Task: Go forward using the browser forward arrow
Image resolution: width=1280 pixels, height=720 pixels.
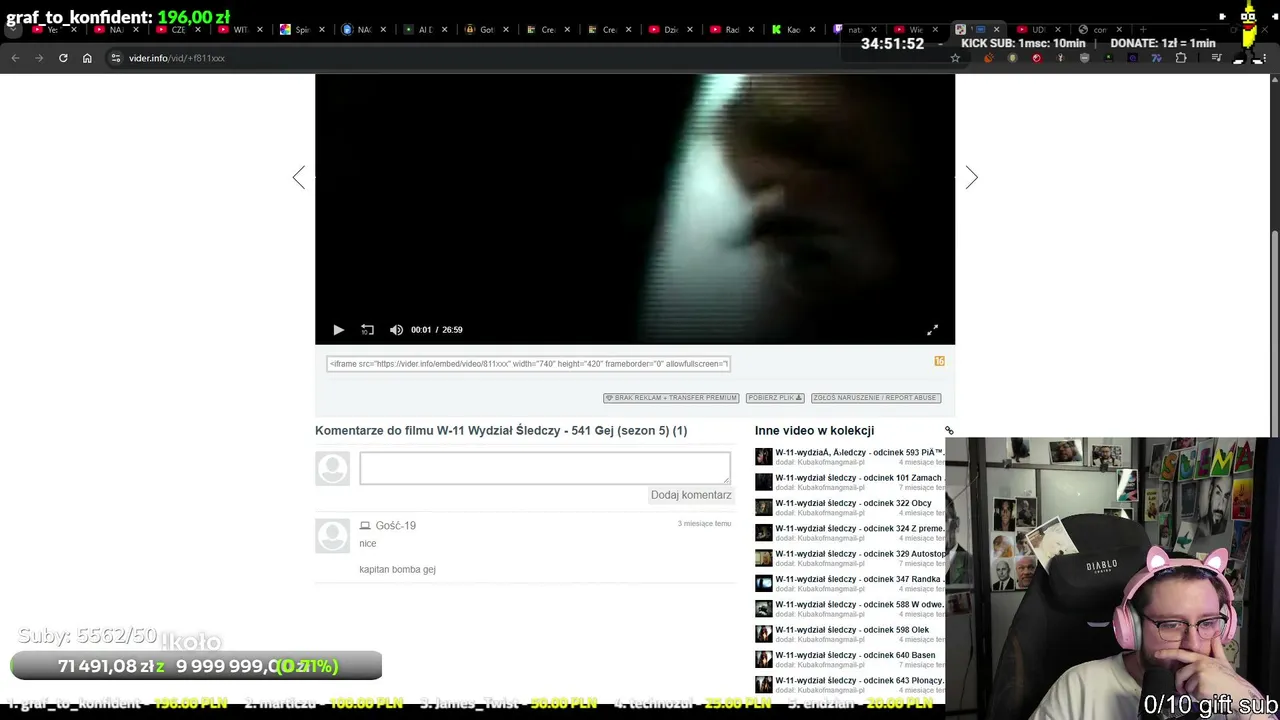Action: coord(39,58)
